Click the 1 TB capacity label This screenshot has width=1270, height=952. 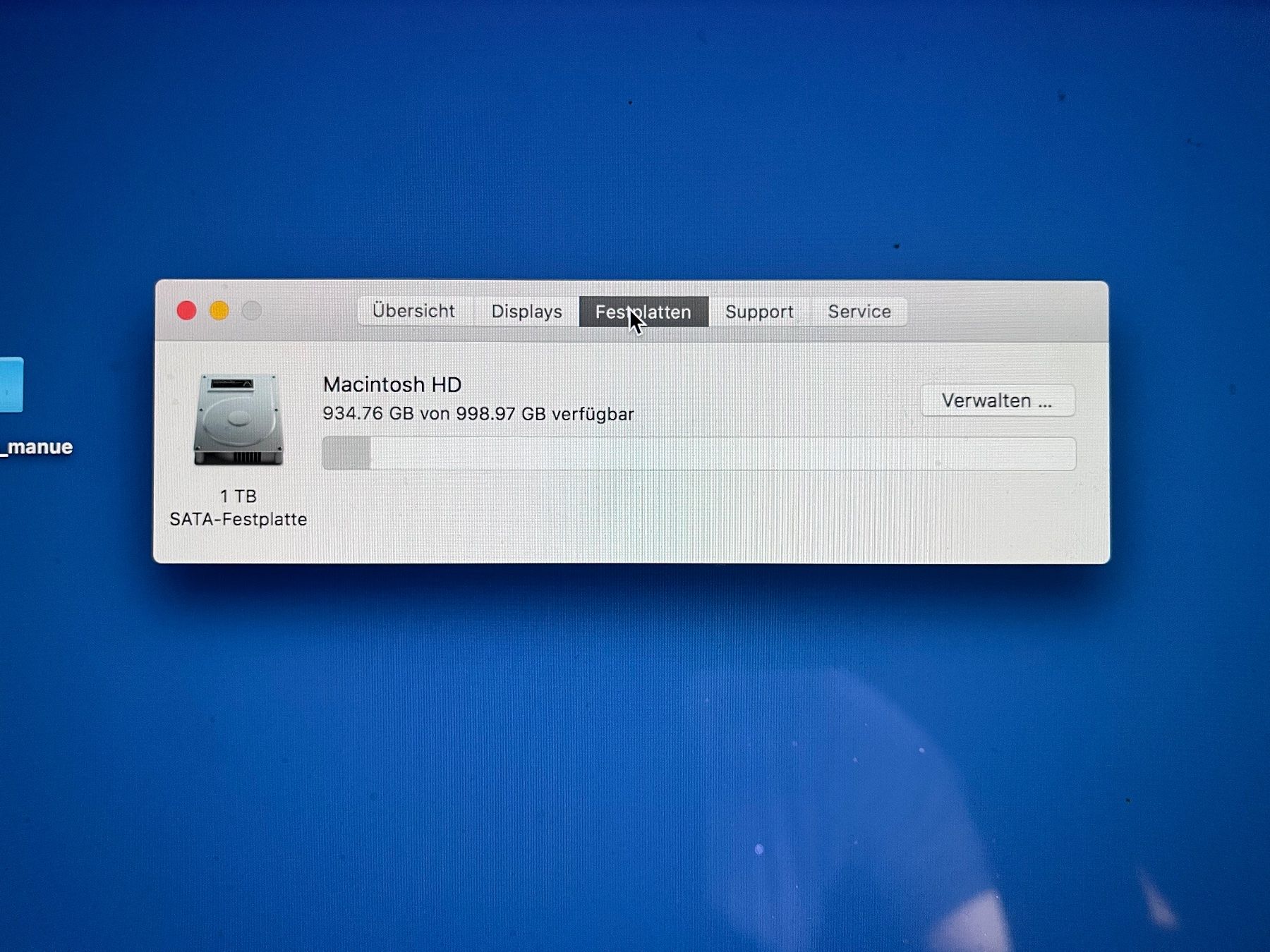[x=238, y=496]
